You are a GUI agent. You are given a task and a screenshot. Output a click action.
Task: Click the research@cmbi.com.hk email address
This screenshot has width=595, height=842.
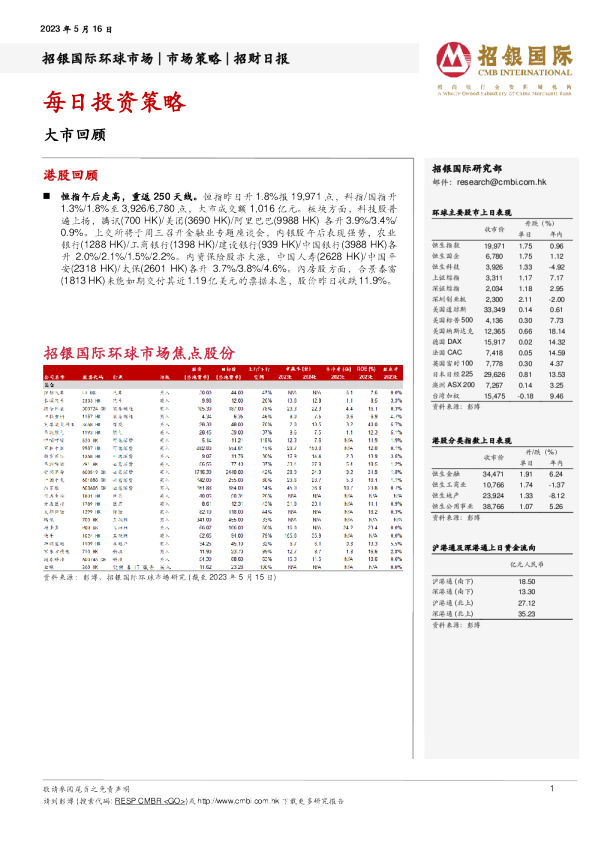(502, 182)
